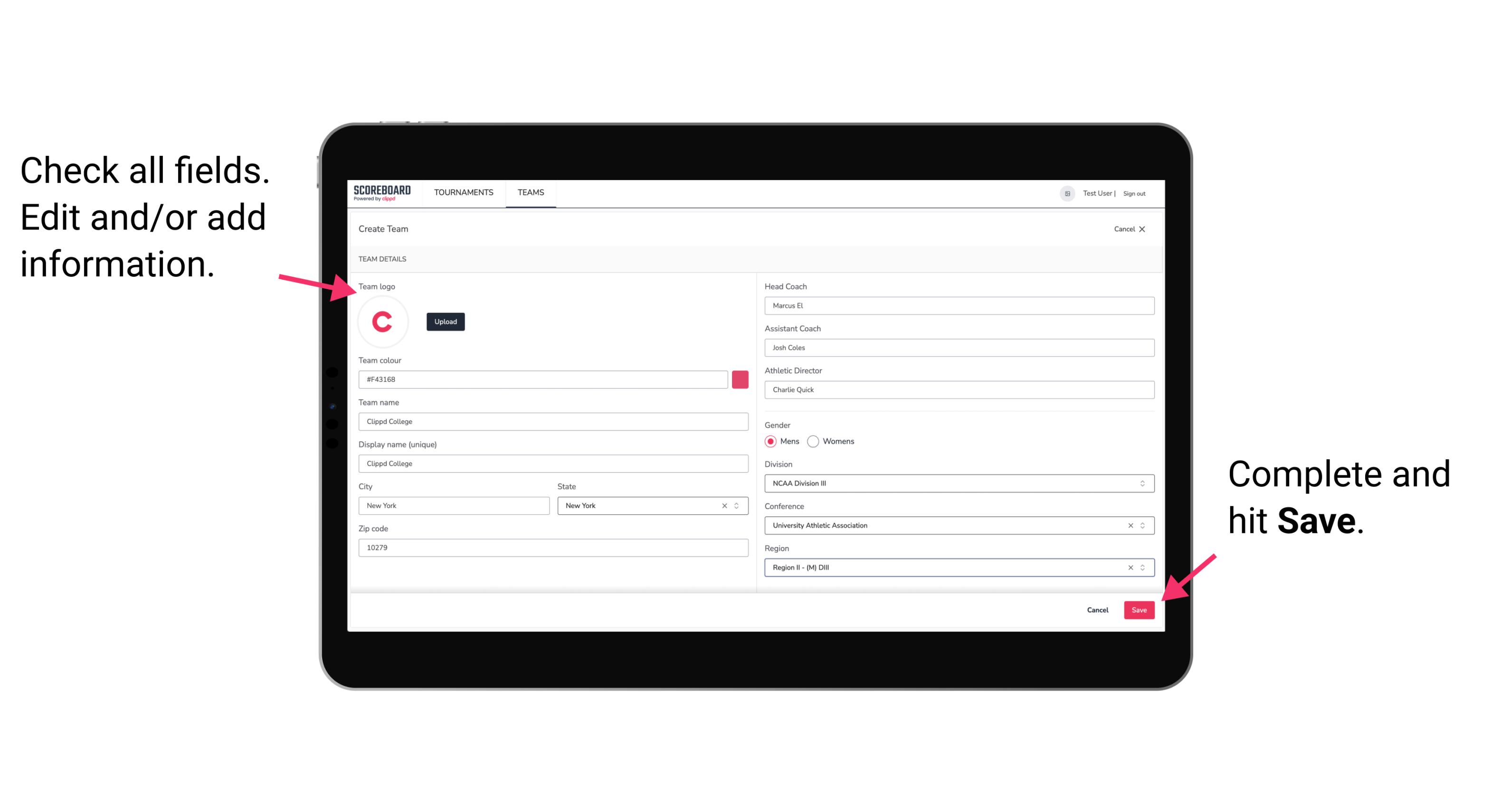Viewport: 1510px width, 812px height.
Task: Click the red color swatch next to hex field
Action: tap(740, 379)
